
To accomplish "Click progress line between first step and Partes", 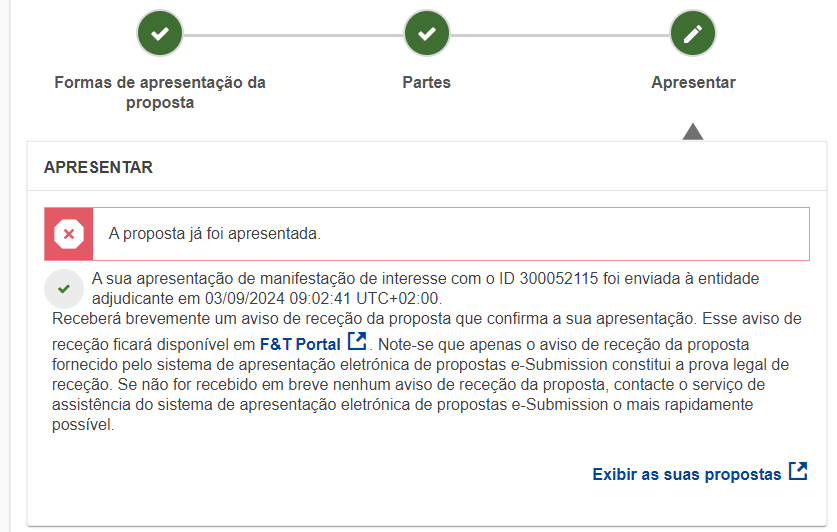I will tap(293, 35).
